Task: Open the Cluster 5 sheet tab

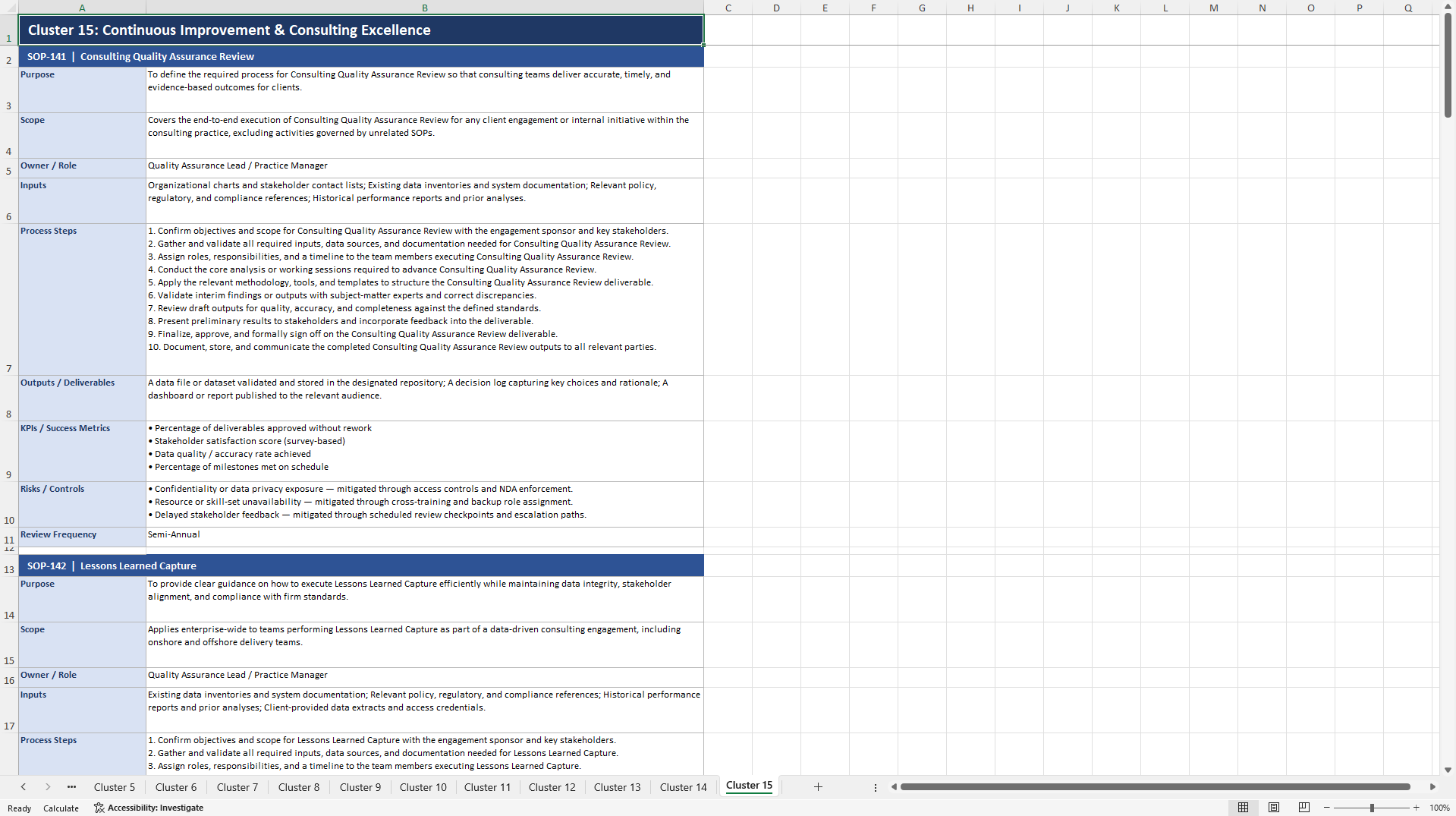Action: tap(115, 787)
